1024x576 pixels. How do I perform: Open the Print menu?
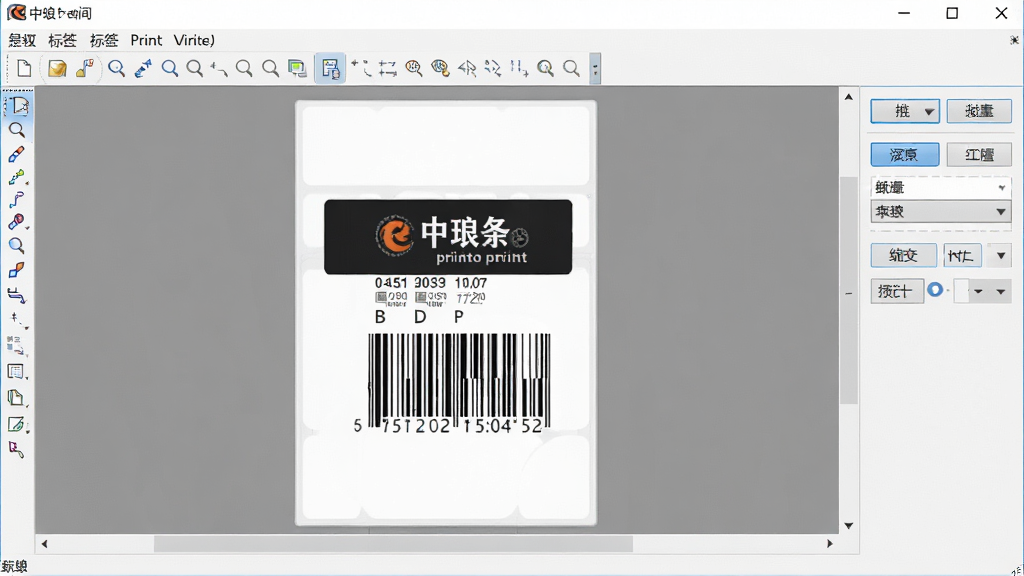146,40
